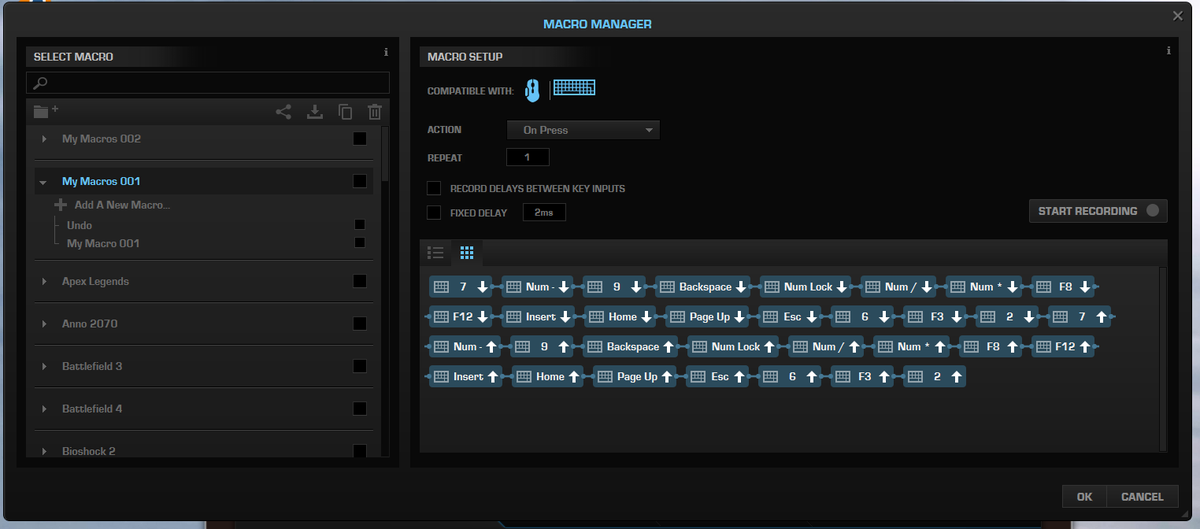1200x529 pixels.
Task: Select 'F12' key down event
Action: [462, 317]
